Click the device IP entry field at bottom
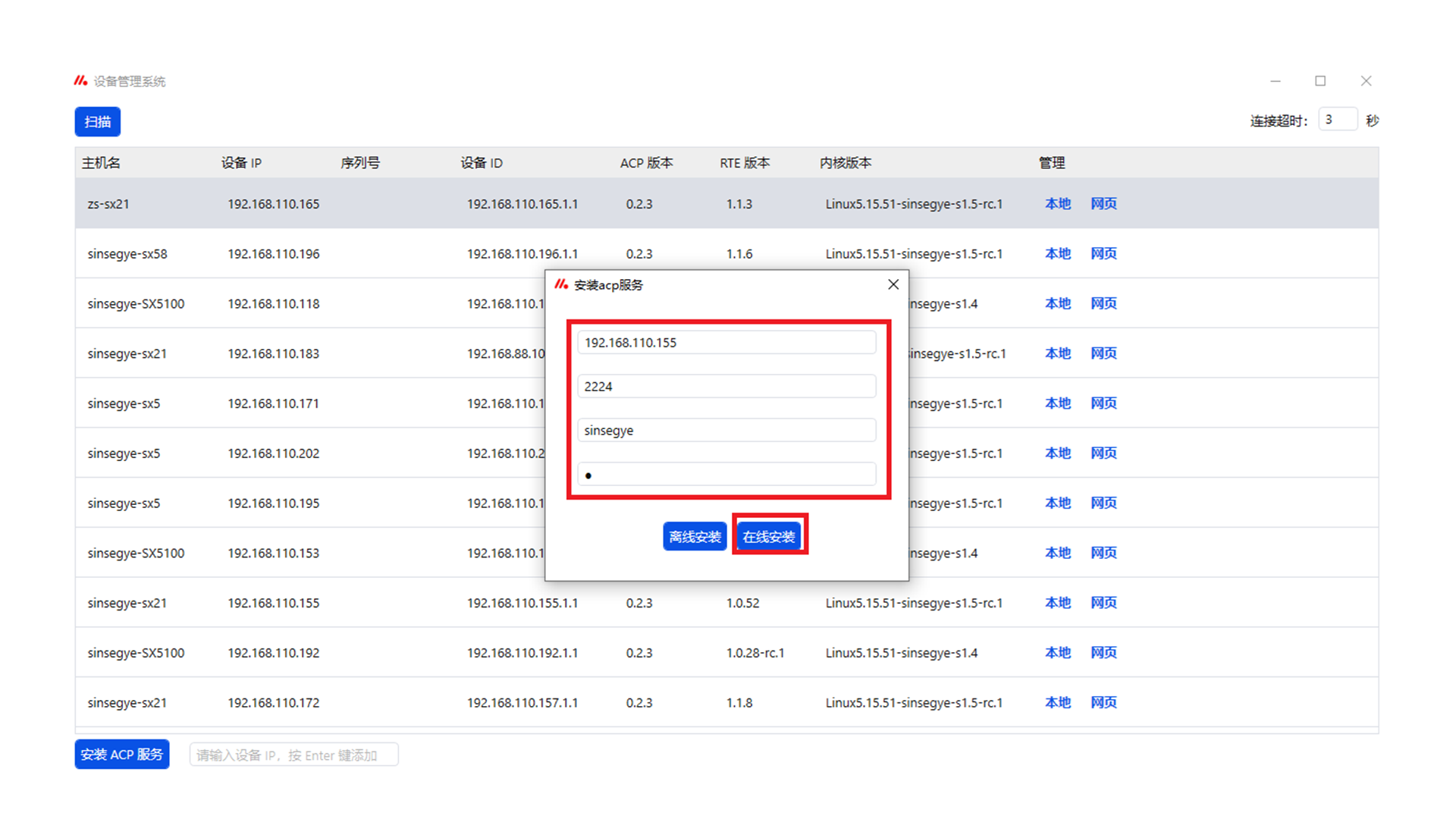1456x819 pixels. click(293, 755)
